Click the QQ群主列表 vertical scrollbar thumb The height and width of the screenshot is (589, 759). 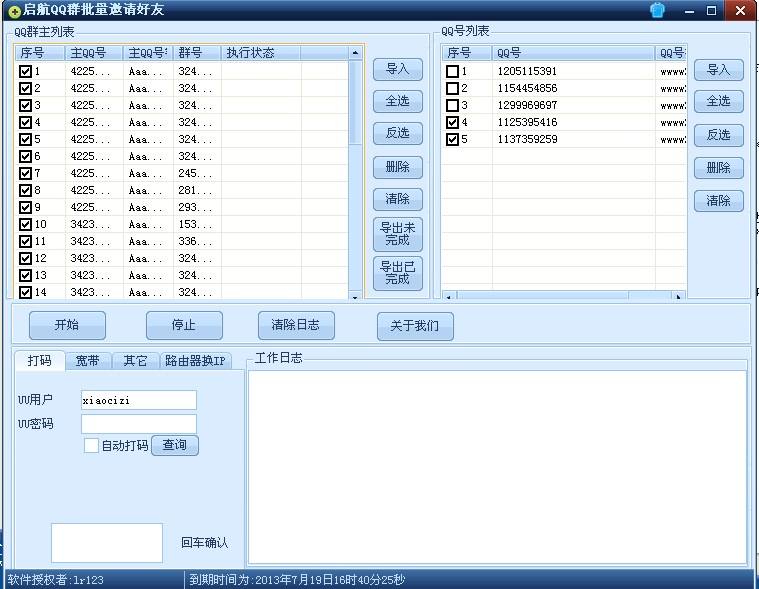click(355, 103)
